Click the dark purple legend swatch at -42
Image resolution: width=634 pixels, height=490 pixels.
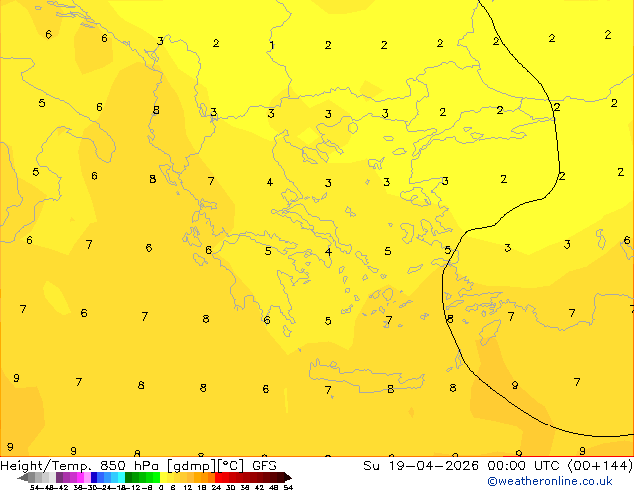pos(59,477)
